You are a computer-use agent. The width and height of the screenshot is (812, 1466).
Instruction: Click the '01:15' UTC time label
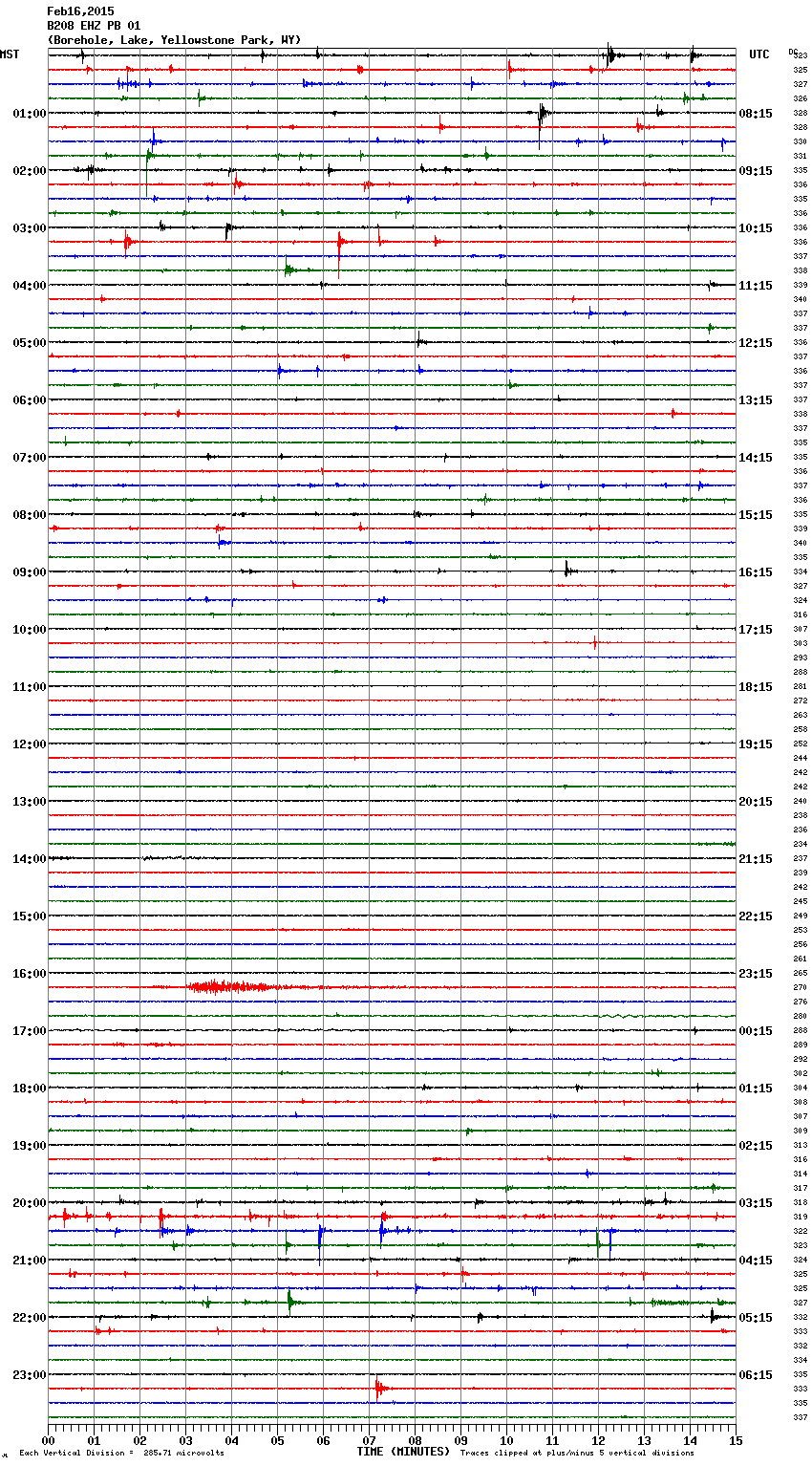tap(756, 1089)
